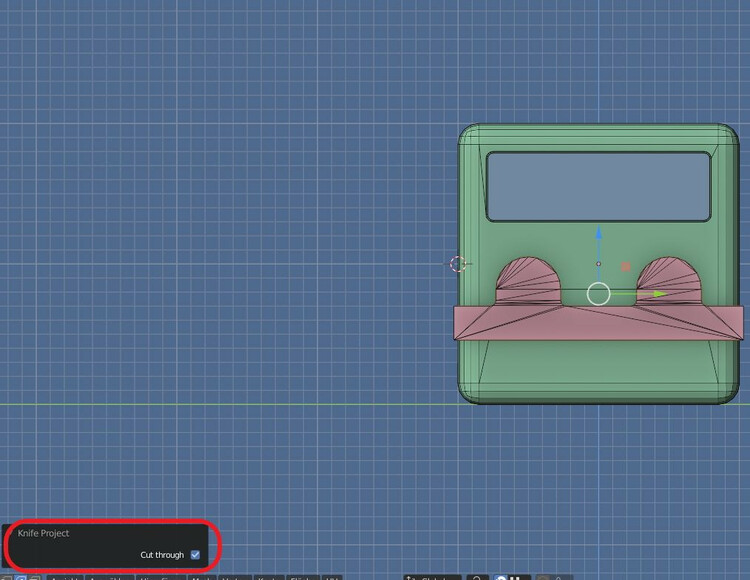Click the green Y-axis gizmo arrow
The height and width of the screenshot is (580, 750).
point(658,294)
